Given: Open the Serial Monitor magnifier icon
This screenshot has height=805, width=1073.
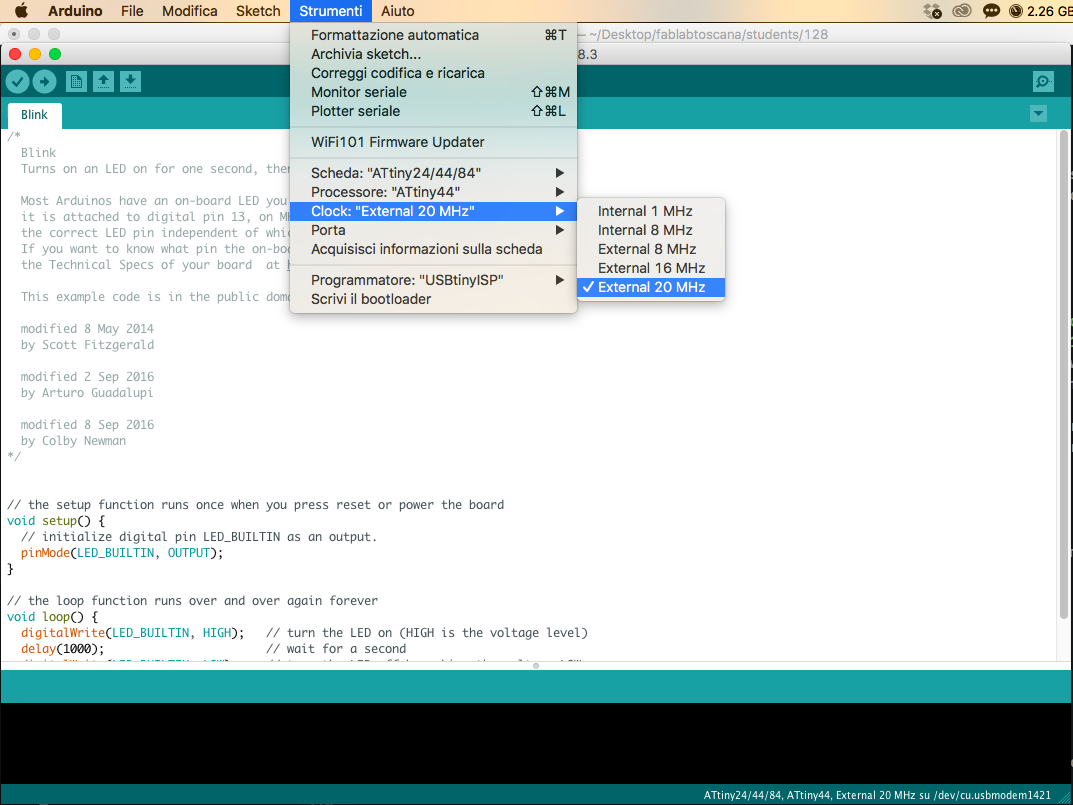Looking at the screenshot, I should (1043, 81).
